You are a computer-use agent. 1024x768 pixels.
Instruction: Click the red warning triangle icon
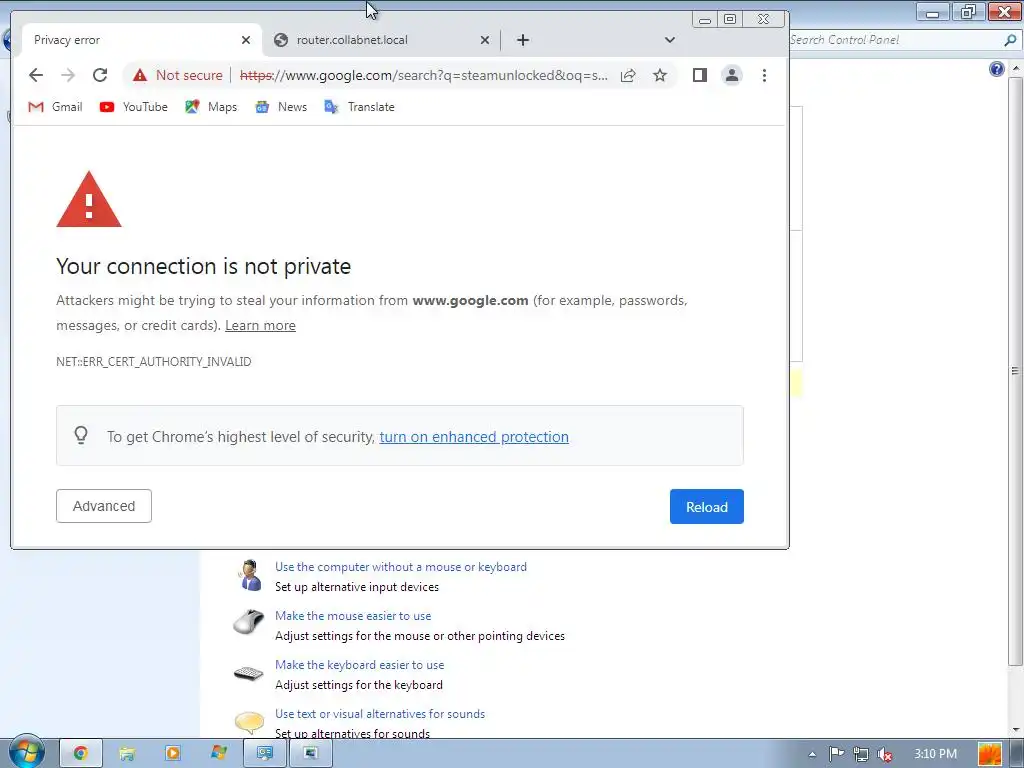point(89,199)
